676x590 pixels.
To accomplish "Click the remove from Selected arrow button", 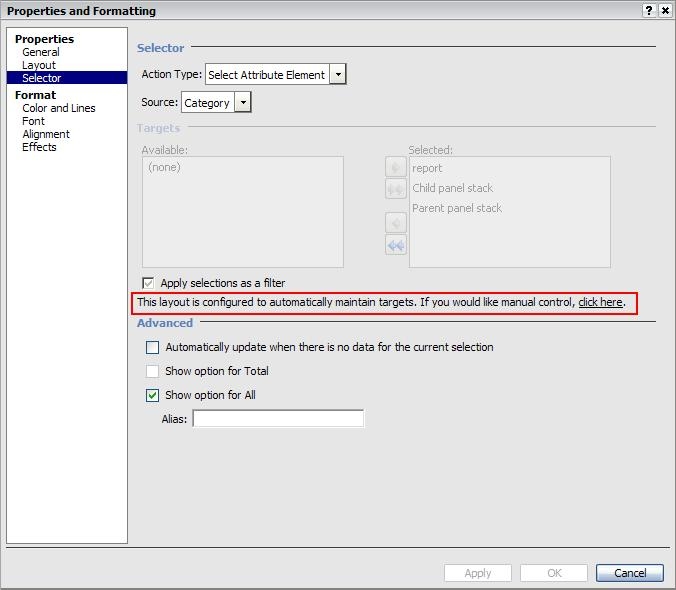I will click(396, 223).
